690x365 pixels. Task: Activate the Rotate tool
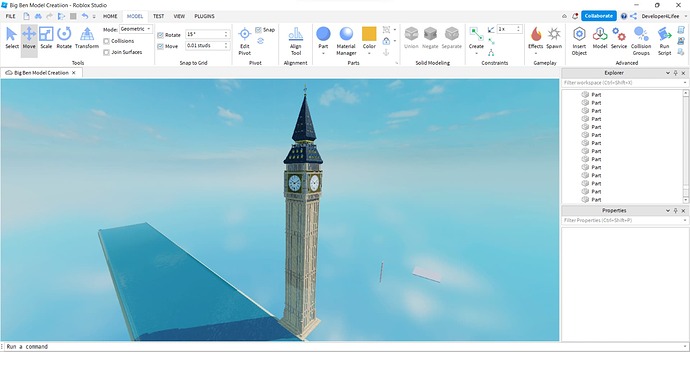click(x=64, y=38)
